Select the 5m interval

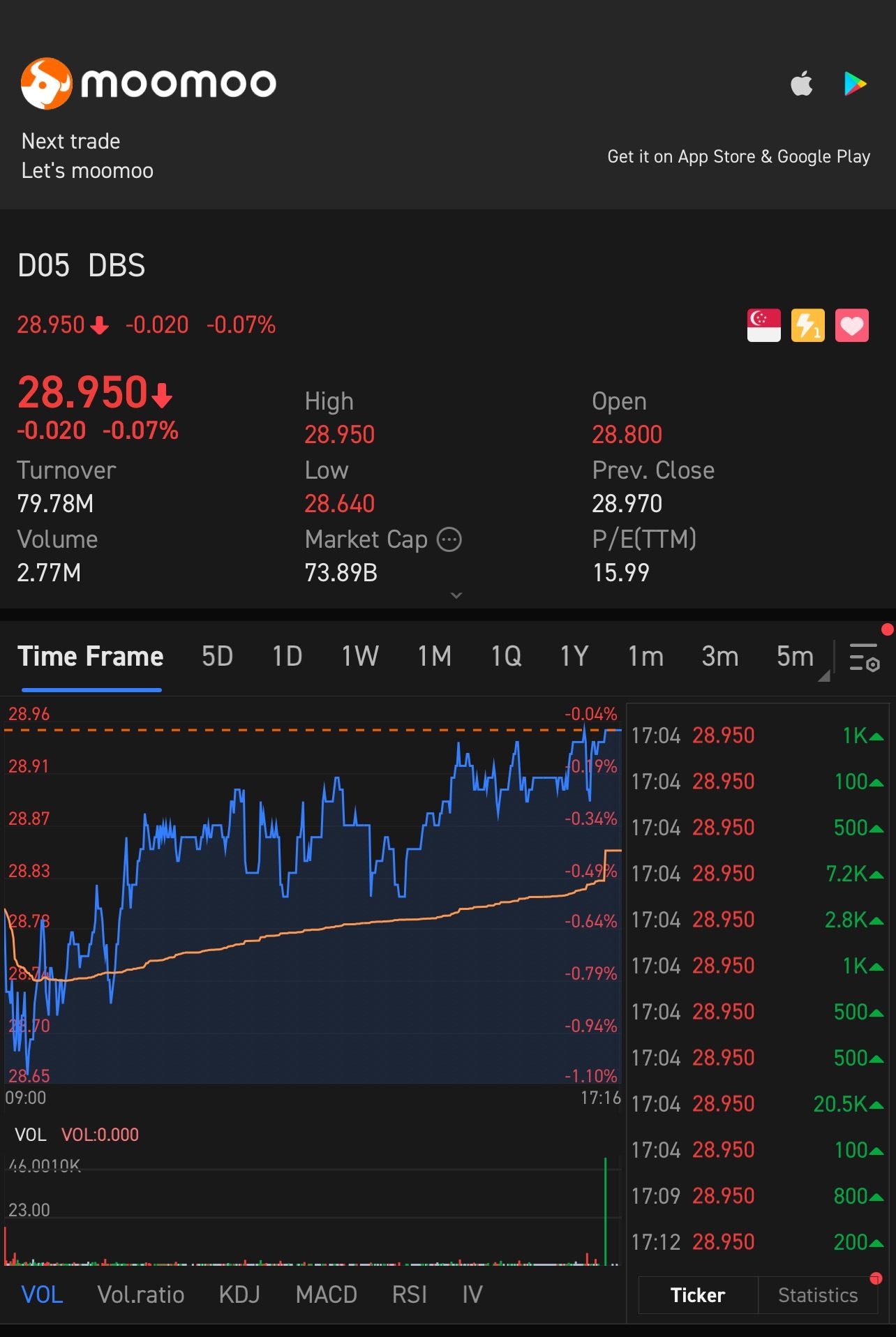click(x=795, y=657)
